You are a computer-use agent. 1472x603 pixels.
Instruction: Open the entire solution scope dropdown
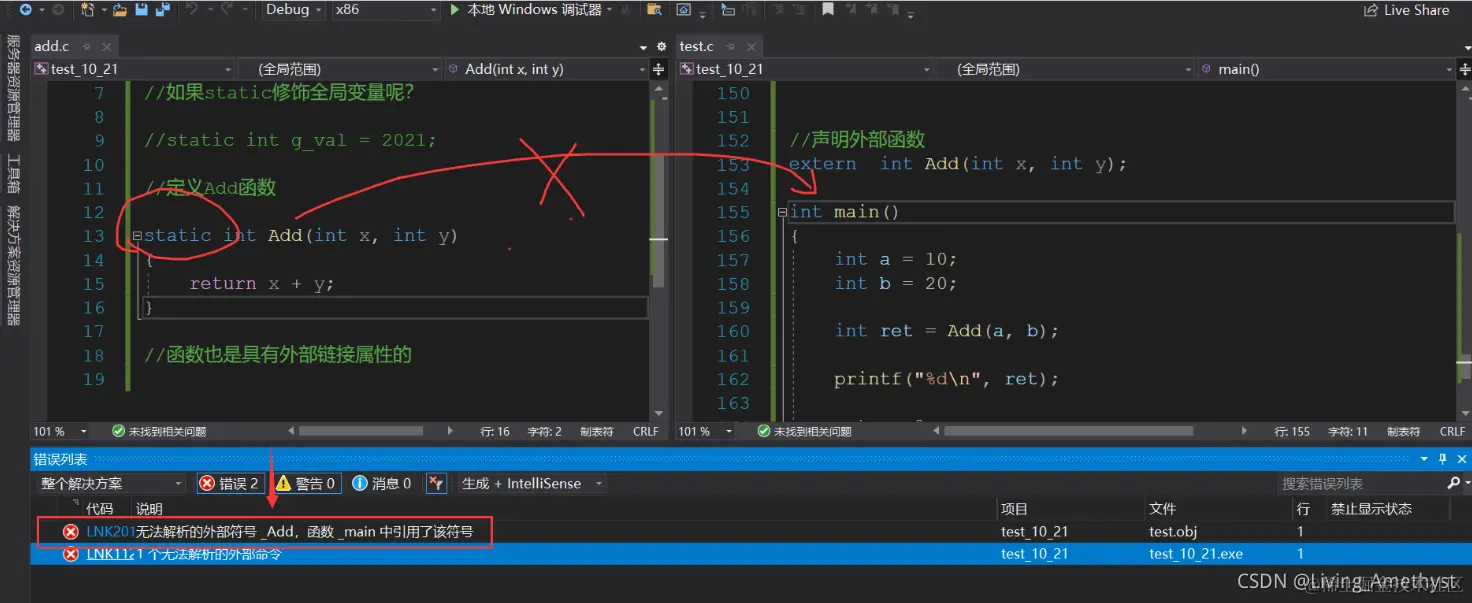point(111,483)
